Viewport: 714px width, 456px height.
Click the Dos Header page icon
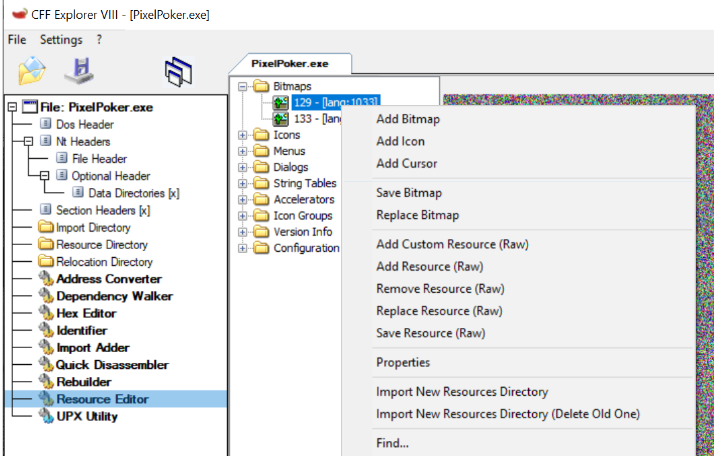tap(46, 123)
